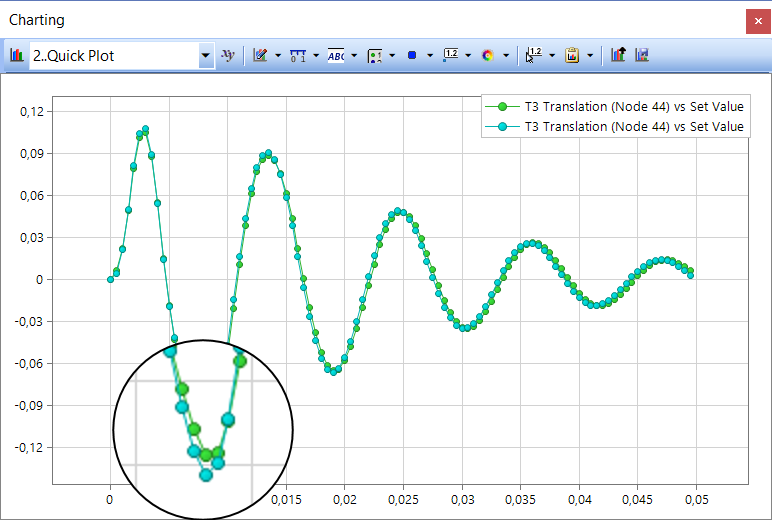Click the legend options icon
The width and height of the screenshot is (772, 520).
[375, 56]
